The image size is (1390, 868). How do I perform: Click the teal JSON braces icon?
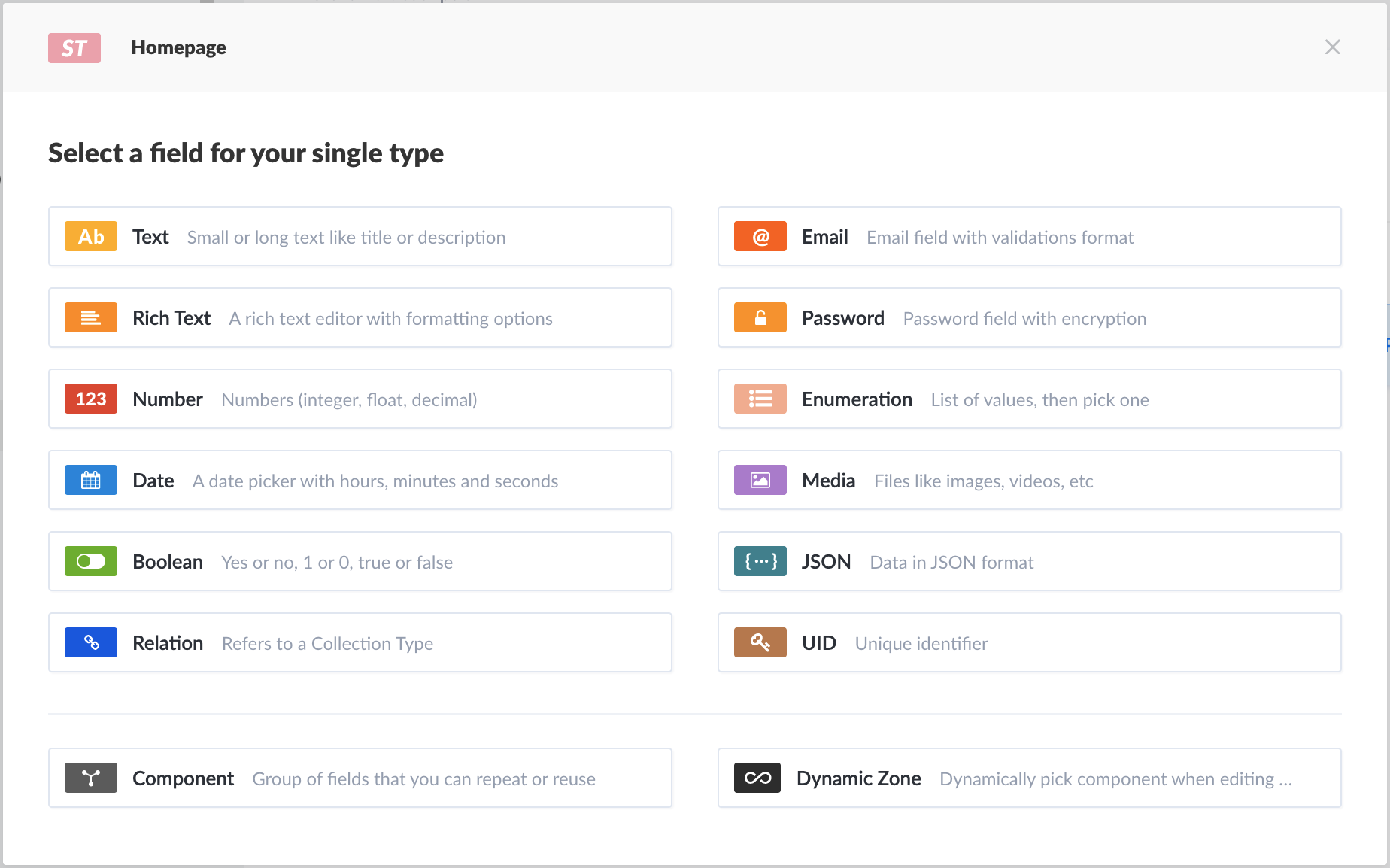760,561
